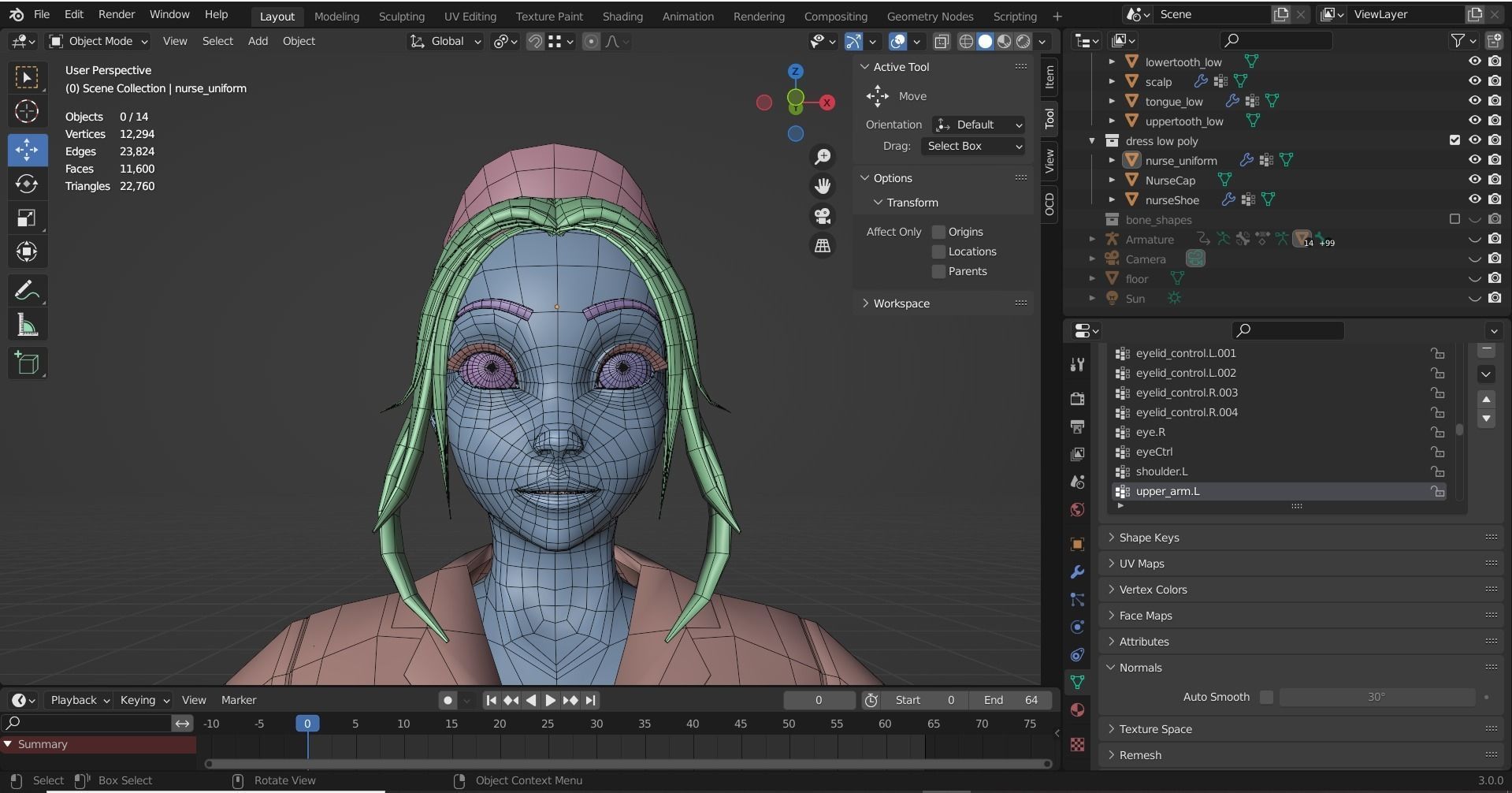Select the Scale tool
This screenshot has height=793, width=1512.
pyautogui.click(x=27, y=218)
